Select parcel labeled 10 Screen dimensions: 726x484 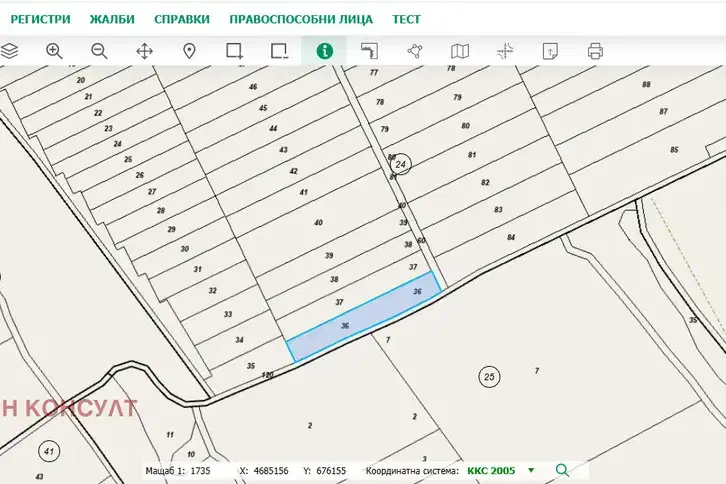(x=191, y=454)
